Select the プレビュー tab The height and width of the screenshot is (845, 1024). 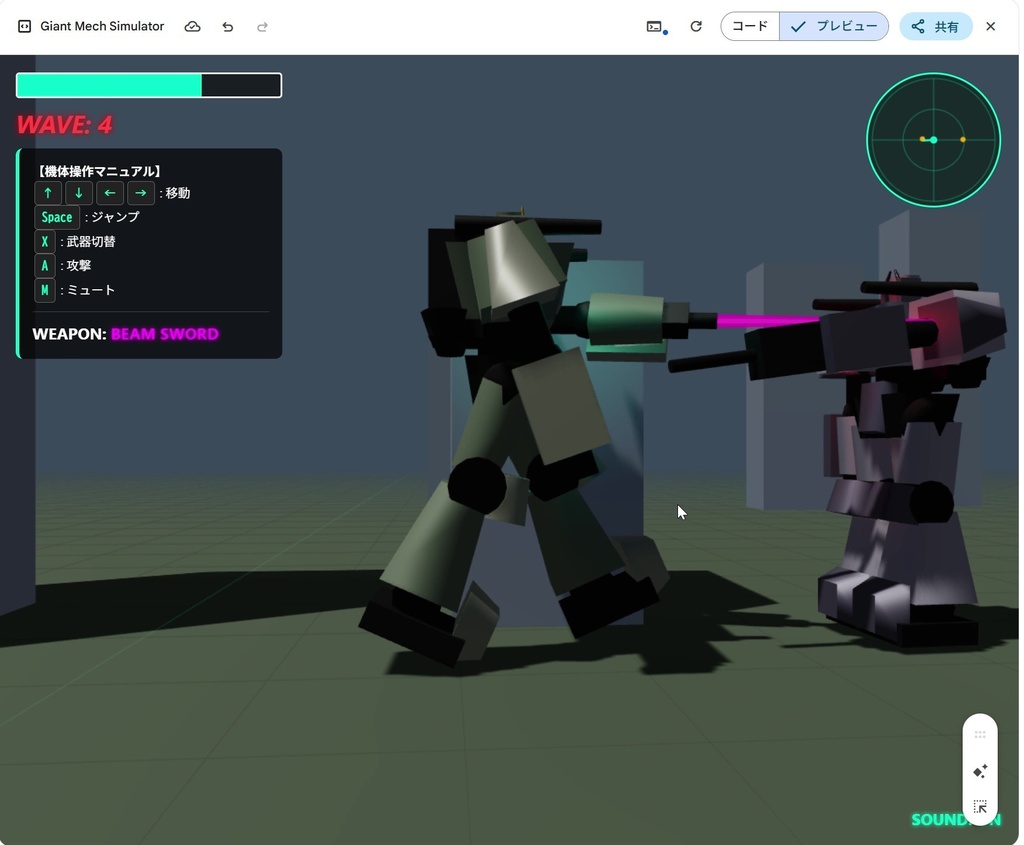pos(833,26)
